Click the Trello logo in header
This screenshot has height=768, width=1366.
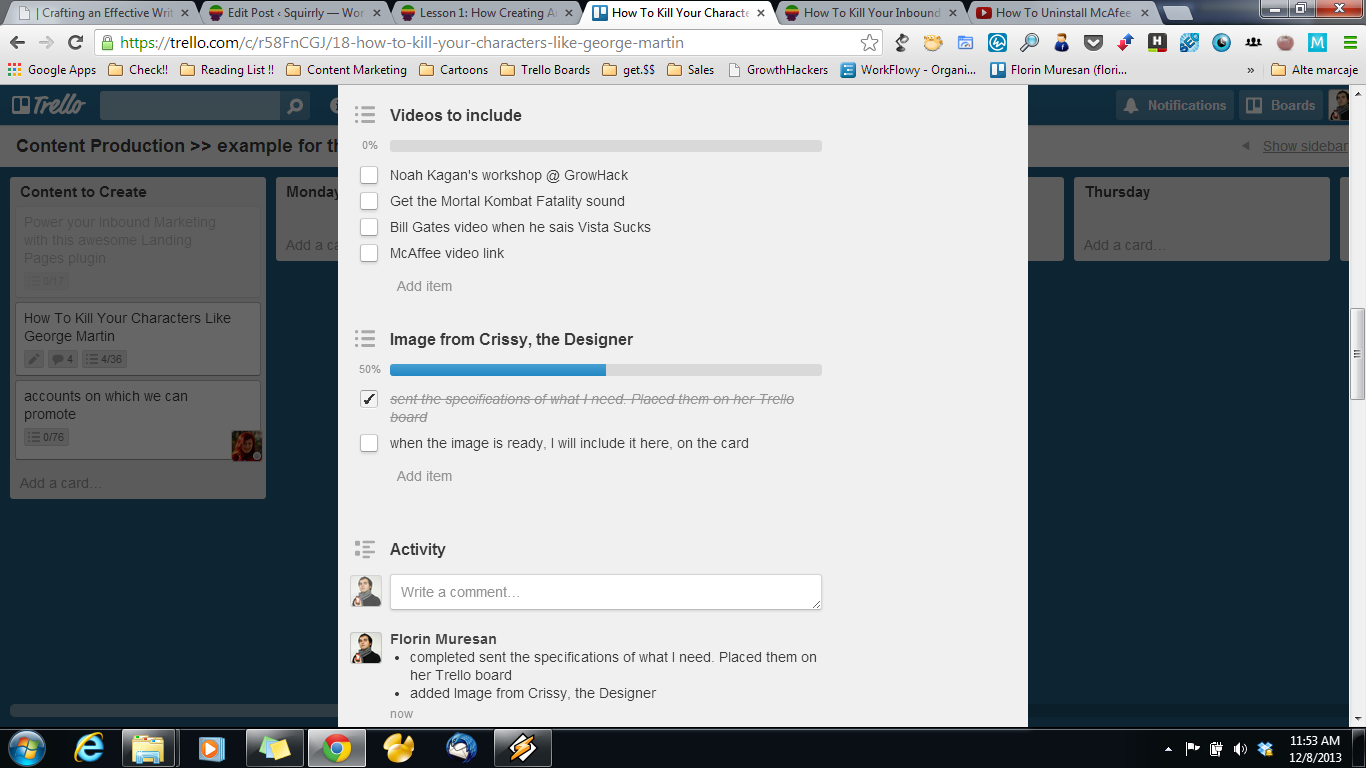[x=48, y=105]
